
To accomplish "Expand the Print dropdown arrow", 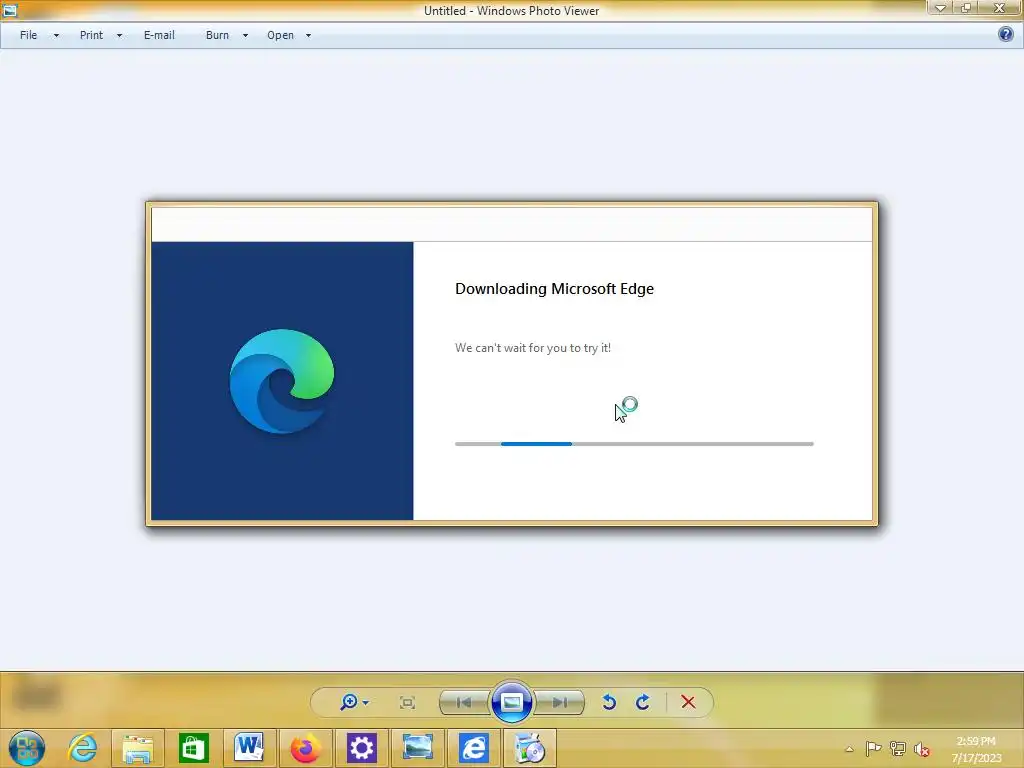I will [119, 36].
